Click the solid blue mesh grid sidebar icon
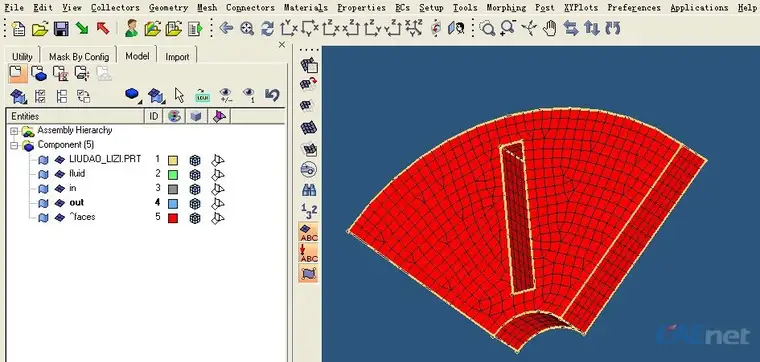 click(x=309, y=127)
